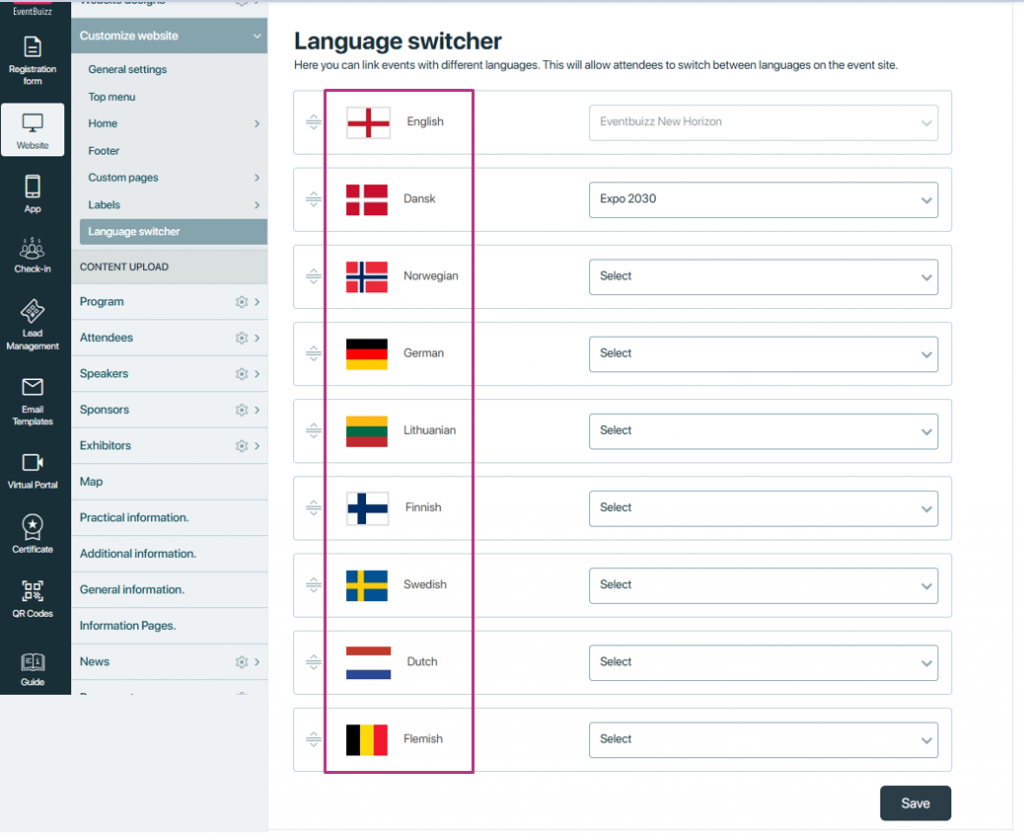The width and height of the screenshot is (1024, 840).
Task: Open the Attendees menu item
Action: coord(106,338)
